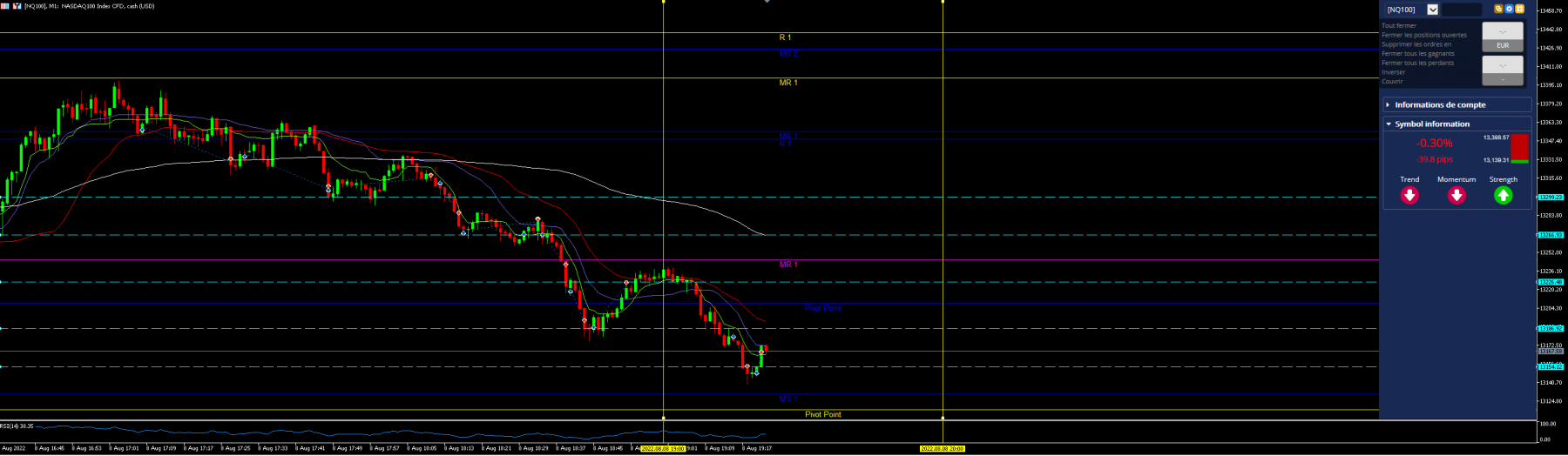Click the red Trend down arrow indicator
1568x456 pixels.
(1409, 196)
